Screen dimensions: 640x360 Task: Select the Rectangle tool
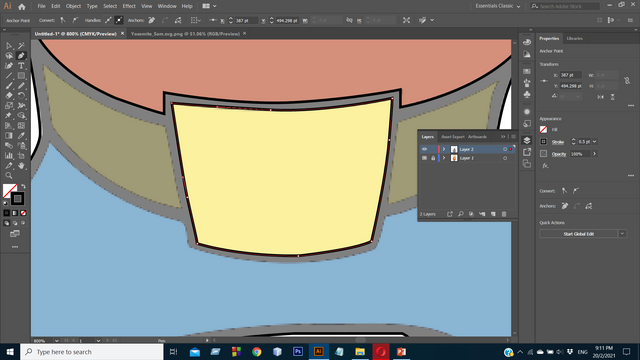pyautogui.click(x=21, y=76)
